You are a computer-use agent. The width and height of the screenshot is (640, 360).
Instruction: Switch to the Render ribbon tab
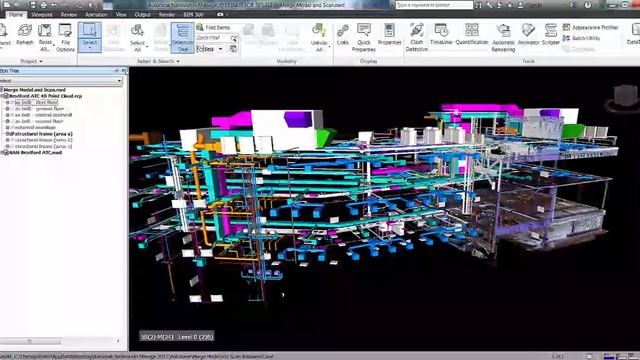point(167,14)
